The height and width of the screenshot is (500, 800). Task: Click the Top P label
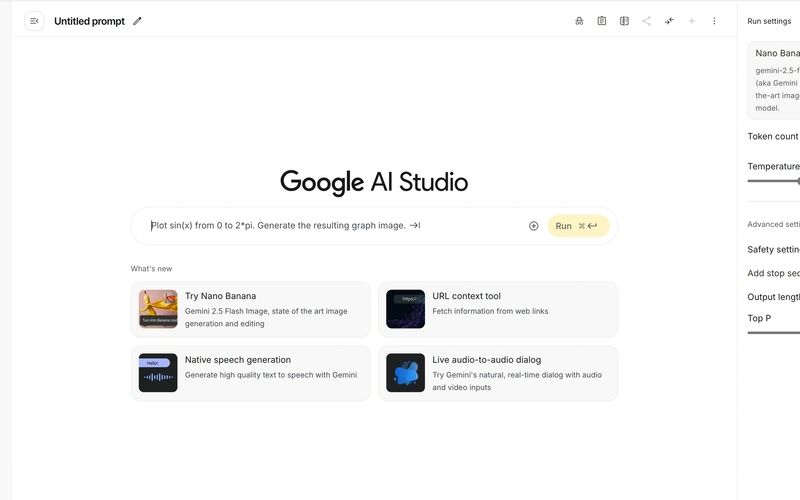click(759, 318)
